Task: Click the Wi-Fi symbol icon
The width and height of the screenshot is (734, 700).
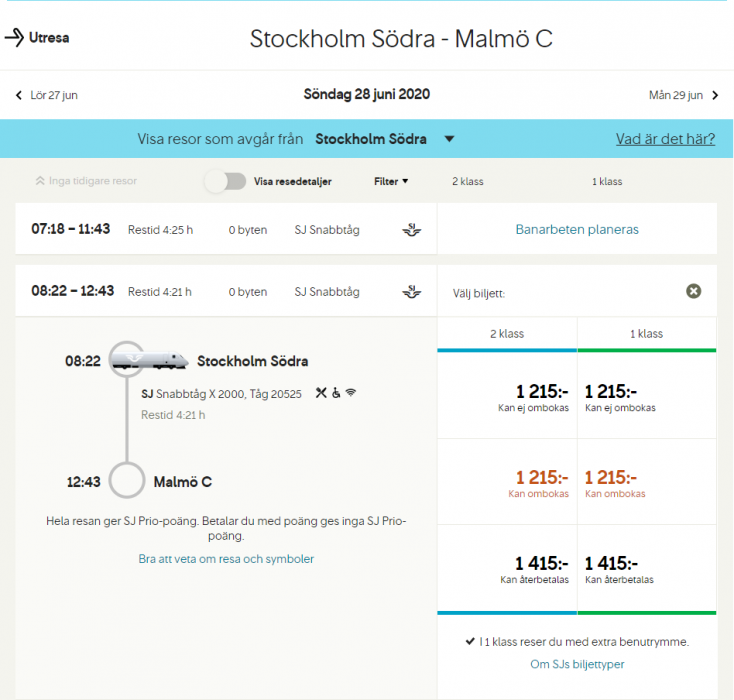Action: point(351,393)
